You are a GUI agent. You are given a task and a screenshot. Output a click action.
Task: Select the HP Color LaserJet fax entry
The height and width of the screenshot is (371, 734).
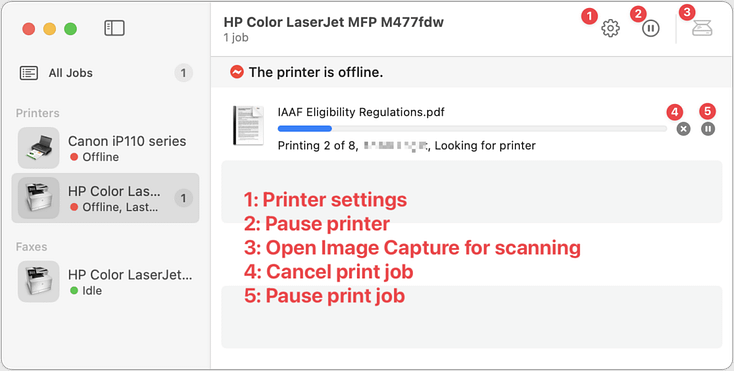[x=106, y=281]
